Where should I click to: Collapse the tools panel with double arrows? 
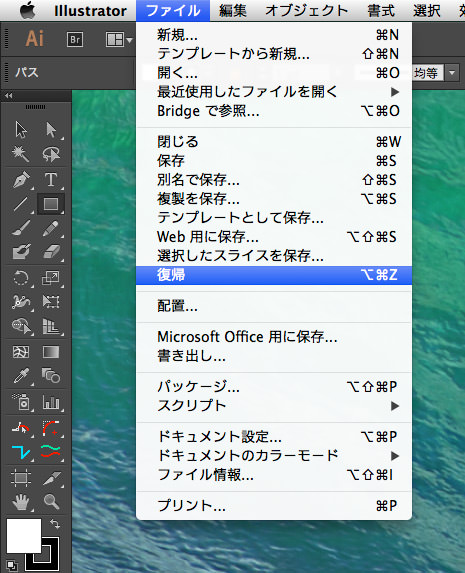point(9,96)
